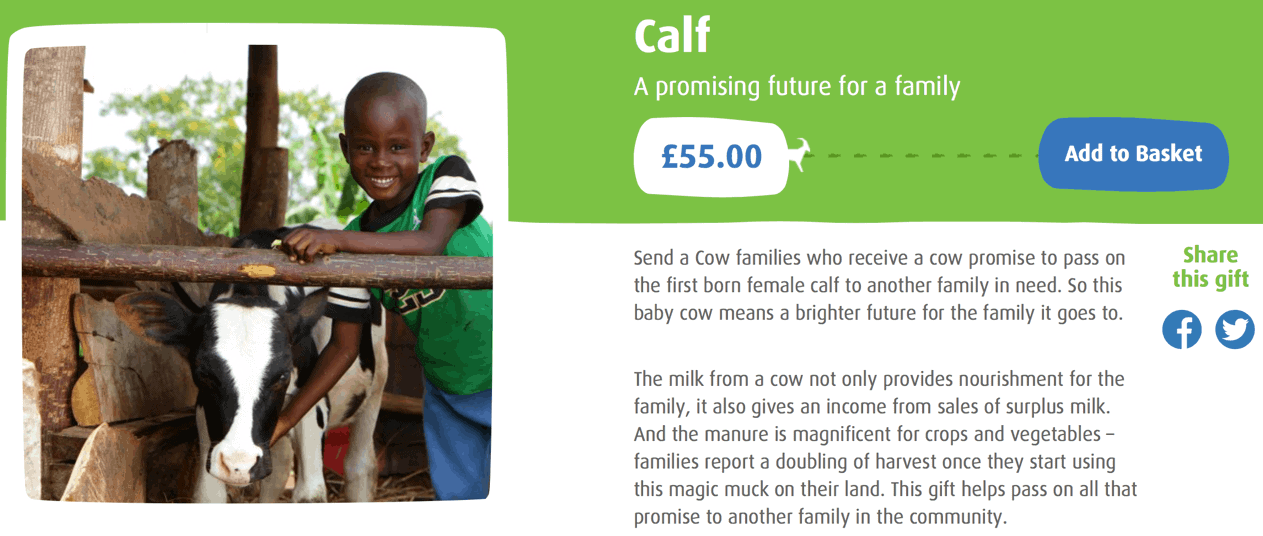
Task: Click the 'brighter future' phrase in the first paragraph
Action: click(x=873, y=312)
